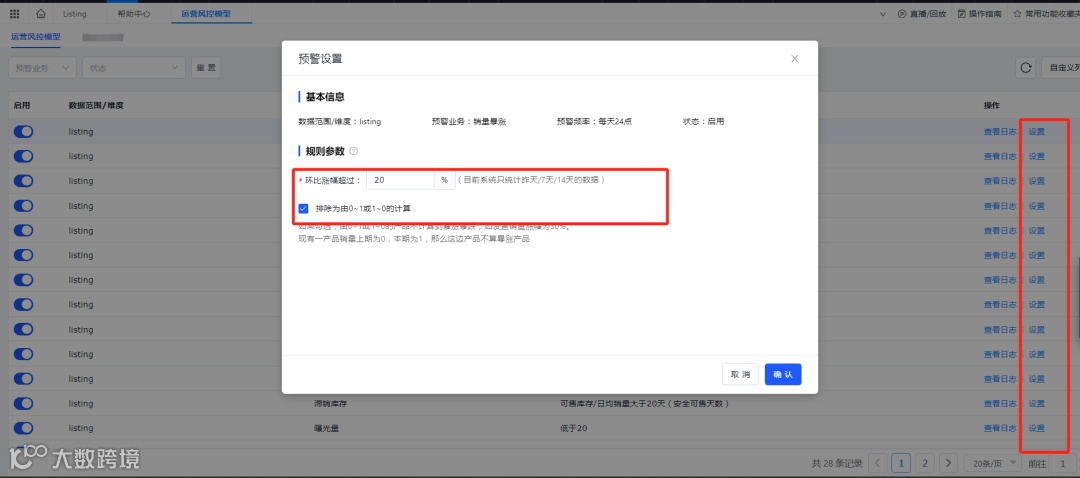Viewport: 1080px width, 478px height.
Task: Click the 操作 column header
Action: [x=992, y=105]
